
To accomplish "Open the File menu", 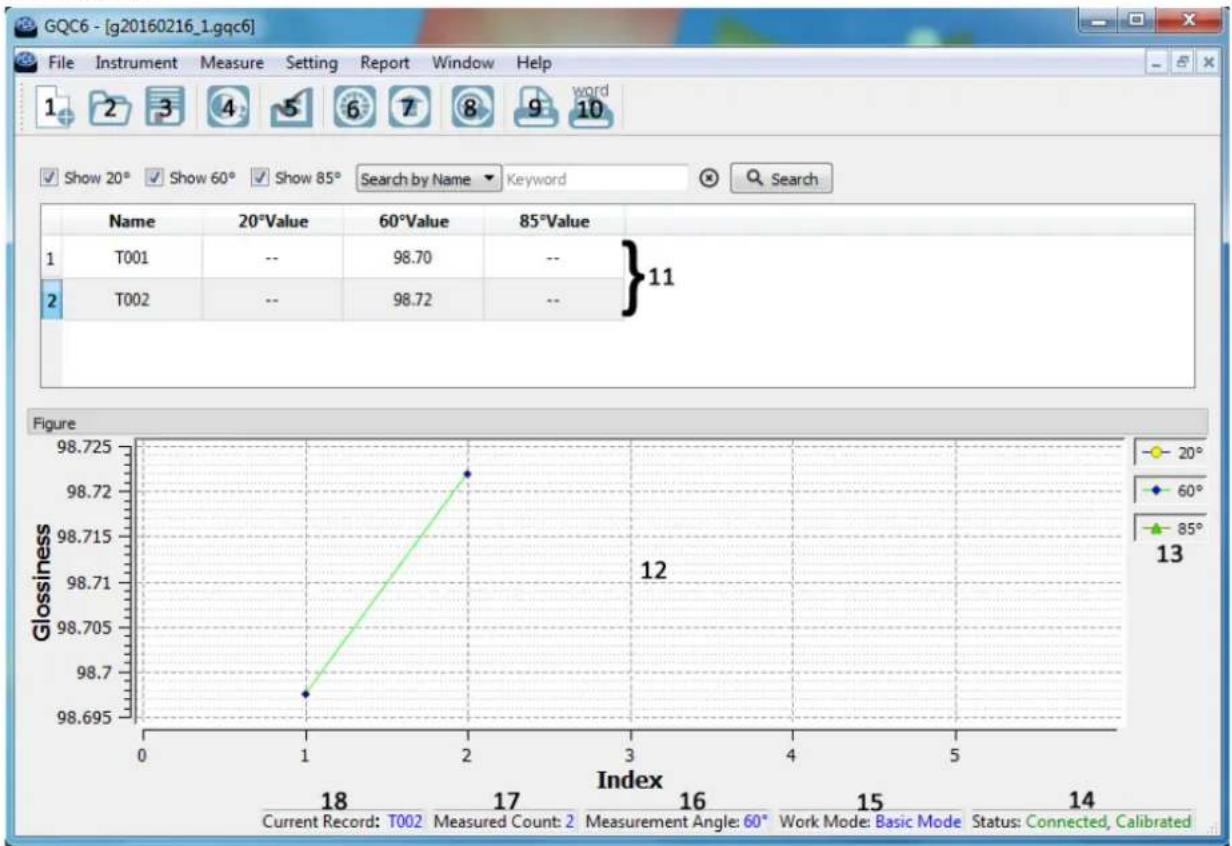I will pos(62,62).
